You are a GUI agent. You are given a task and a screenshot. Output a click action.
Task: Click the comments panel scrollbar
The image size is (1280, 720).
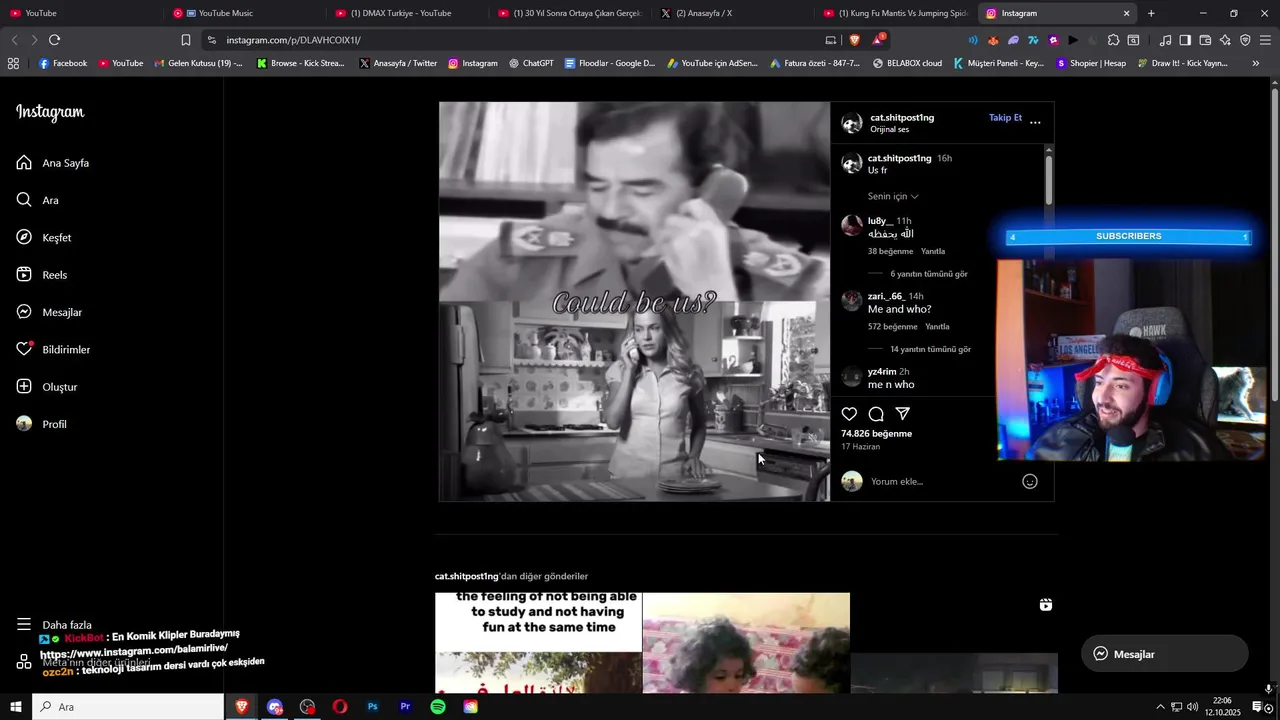1048,180
